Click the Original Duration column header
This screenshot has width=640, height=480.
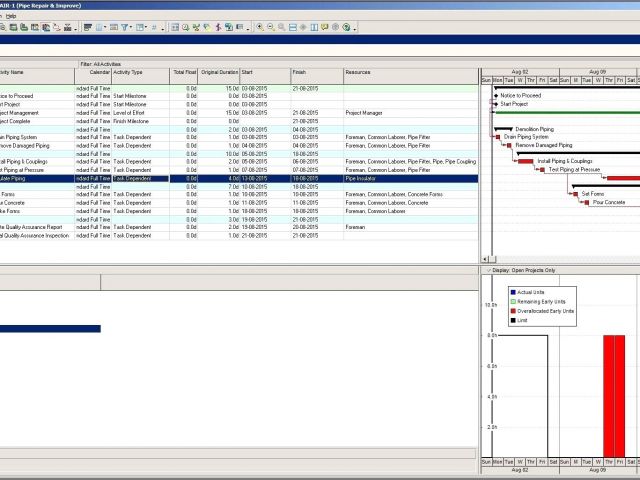point(219,73)
